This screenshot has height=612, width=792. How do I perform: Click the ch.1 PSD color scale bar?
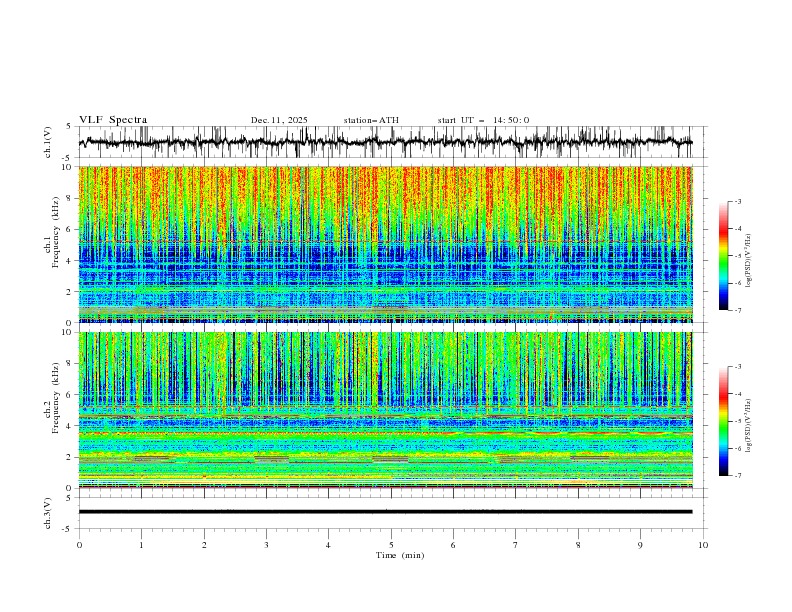click(723, 256)
